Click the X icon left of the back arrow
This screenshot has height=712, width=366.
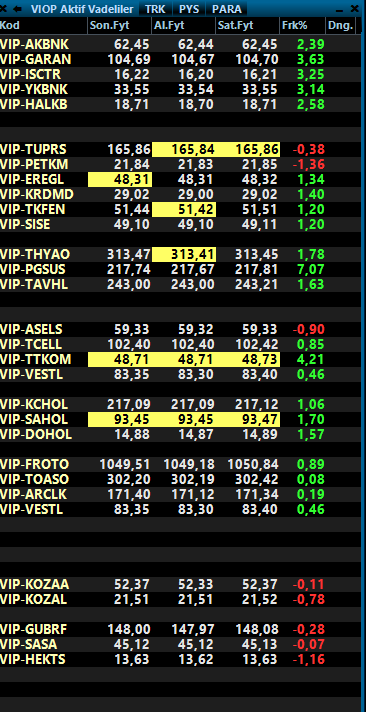coord(3,9)
